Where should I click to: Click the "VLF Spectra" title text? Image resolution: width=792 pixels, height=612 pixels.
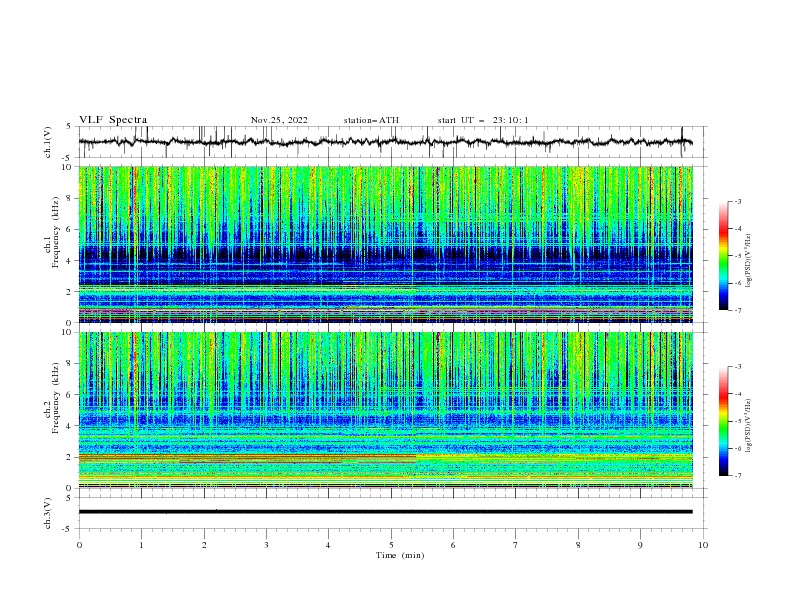click(x=113, y=120)
